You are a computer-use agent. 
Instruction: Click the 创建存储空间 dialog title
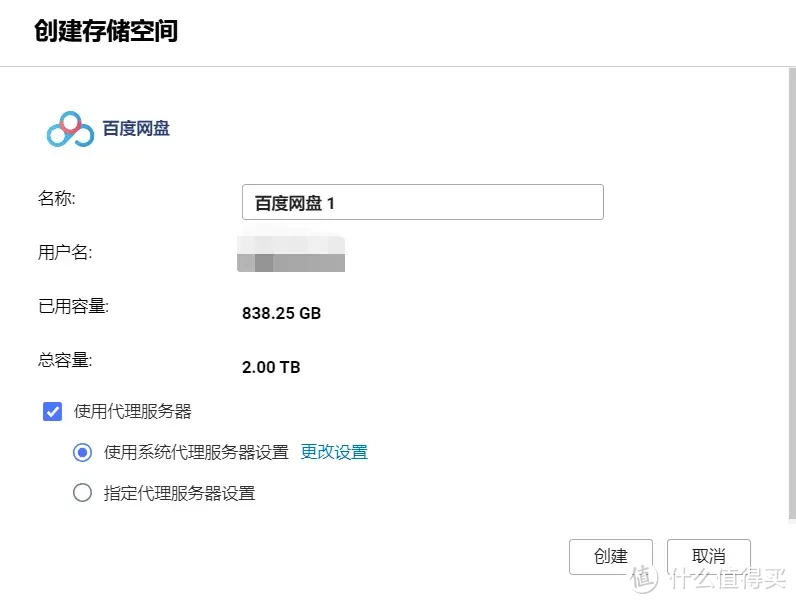[106, 30]
